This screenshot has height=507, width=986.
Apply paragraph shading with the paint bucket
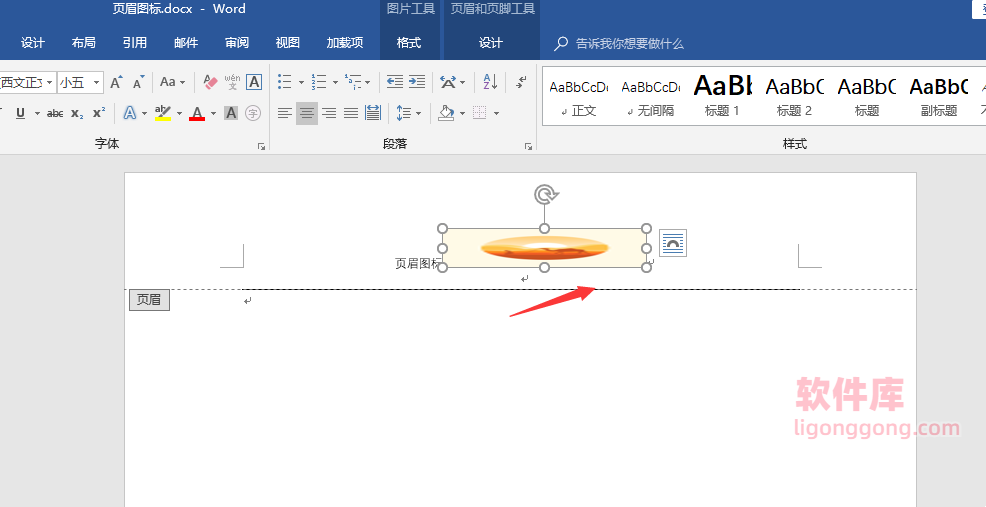pos(446,113)
